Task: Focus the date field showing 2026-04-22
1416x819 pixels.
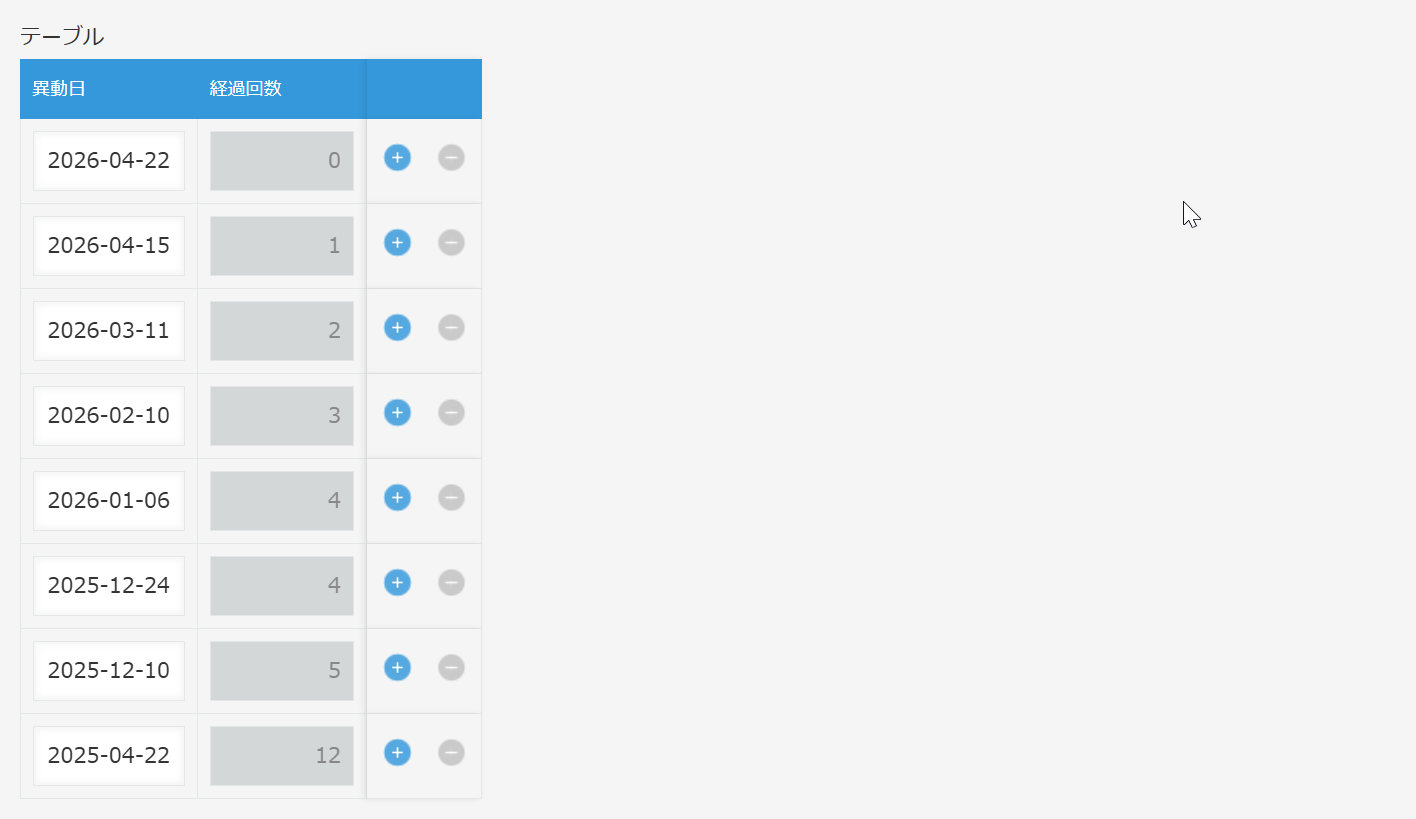Action: 109,161
